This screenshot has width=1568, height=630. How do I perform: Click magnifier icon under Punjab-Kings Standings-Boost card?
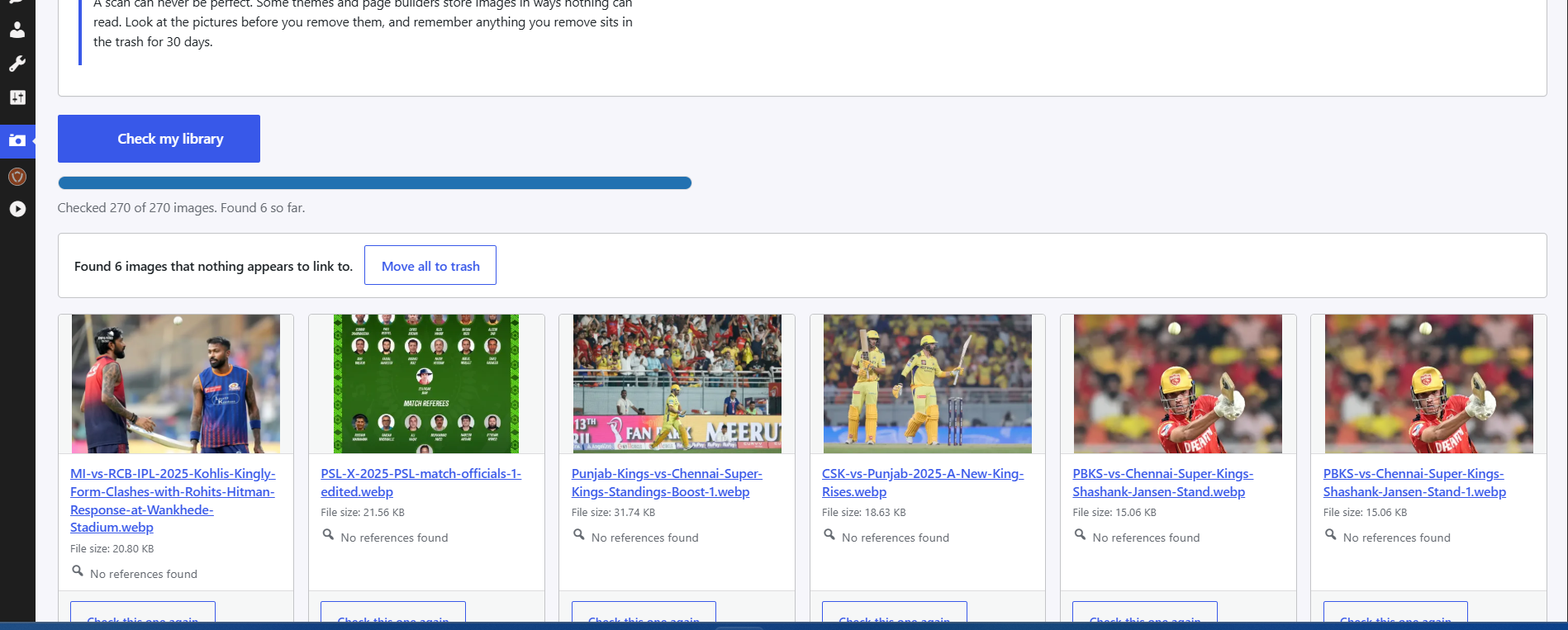pyautogui.click(x=579, y=535)
